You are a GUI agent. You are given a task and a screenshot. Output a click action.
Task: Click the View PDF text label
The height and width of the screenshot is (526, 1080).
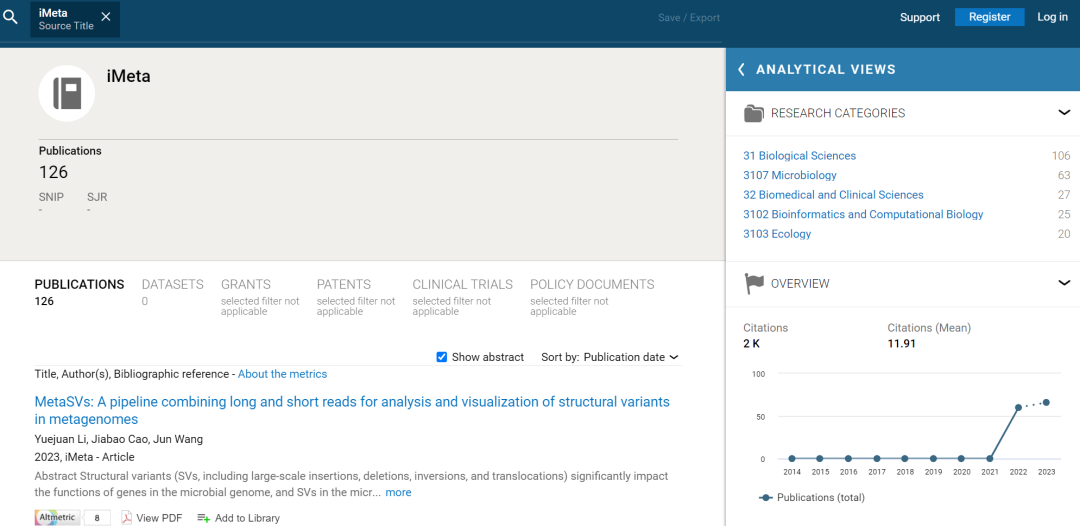pyautogui.click(x=159, y=518)
